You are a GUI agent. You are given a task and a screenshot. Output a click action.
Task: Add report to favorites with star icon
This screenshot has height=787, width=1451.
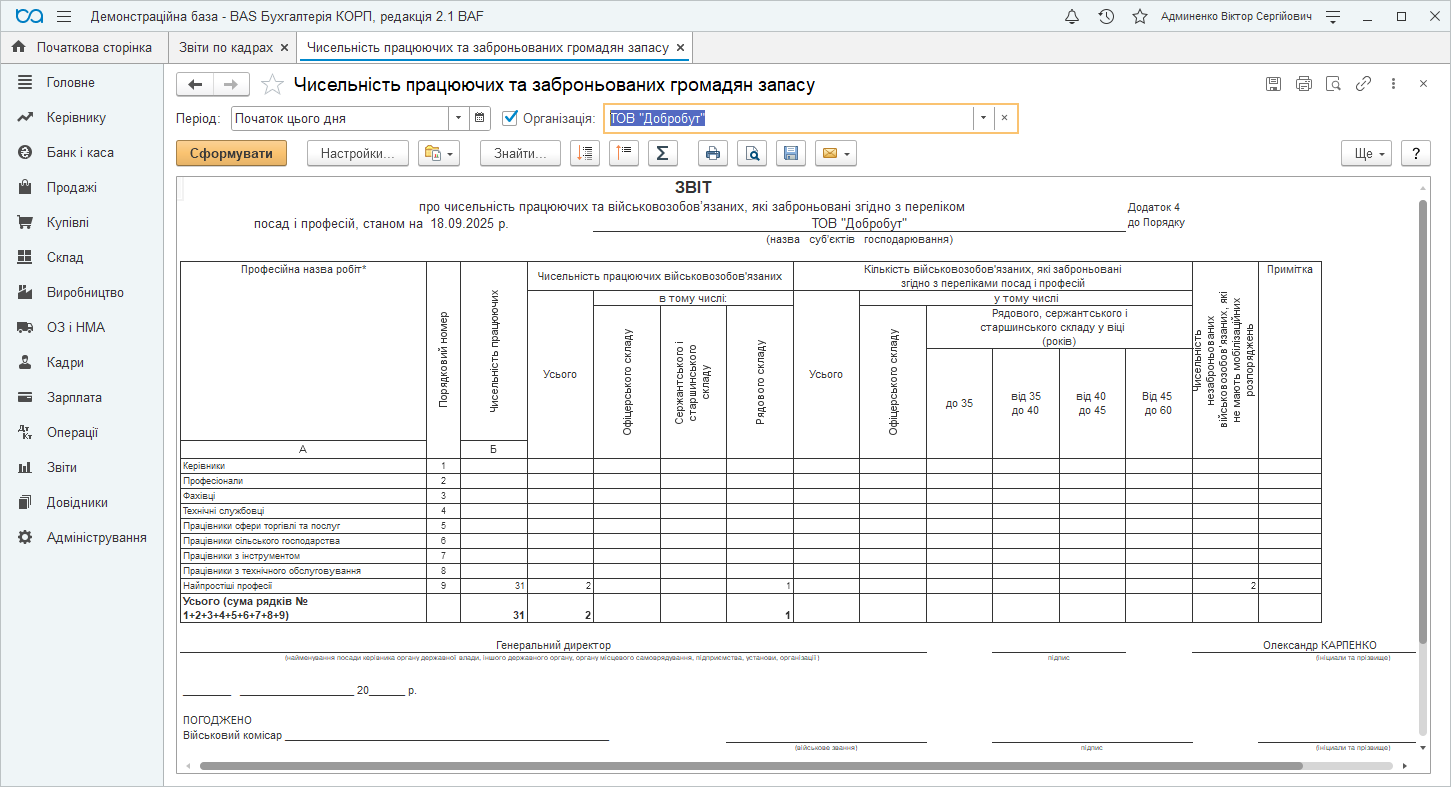pos(272,85)
